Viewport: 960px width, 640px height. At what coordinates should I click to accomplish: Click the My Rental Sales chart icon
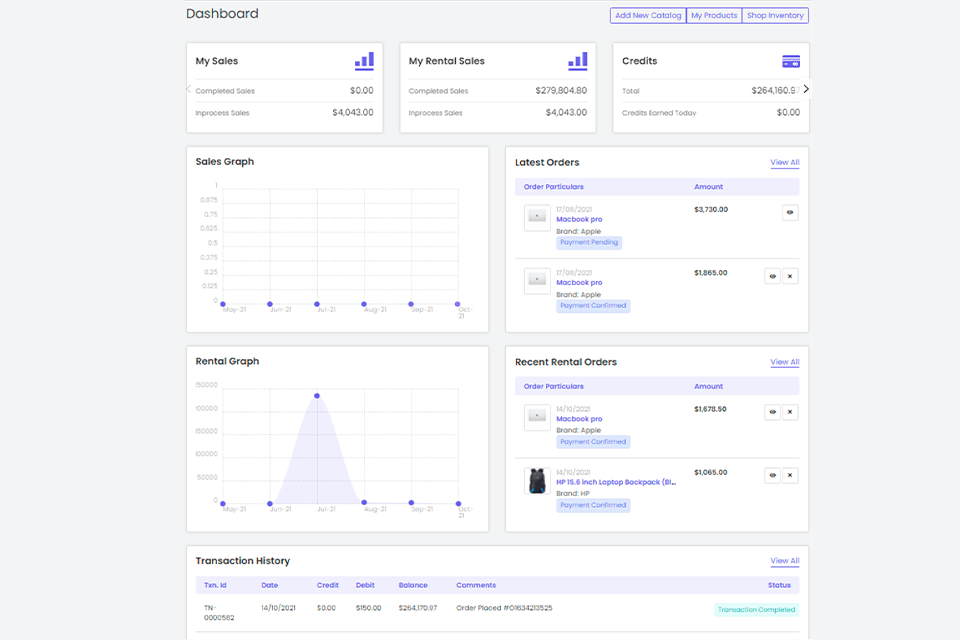pos(577,61)
